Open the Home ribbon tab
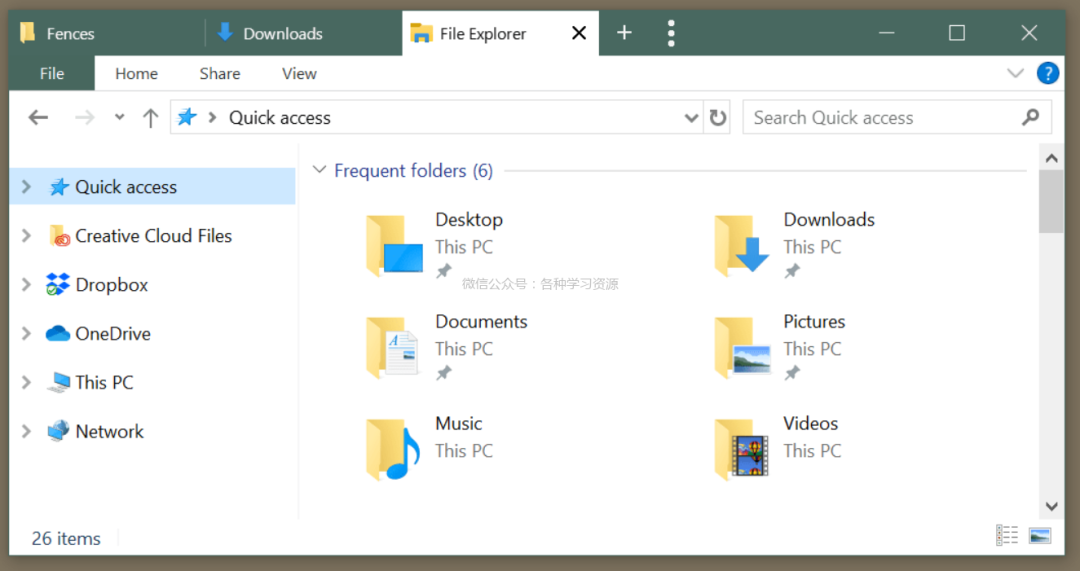 click(x=136, y=74)
